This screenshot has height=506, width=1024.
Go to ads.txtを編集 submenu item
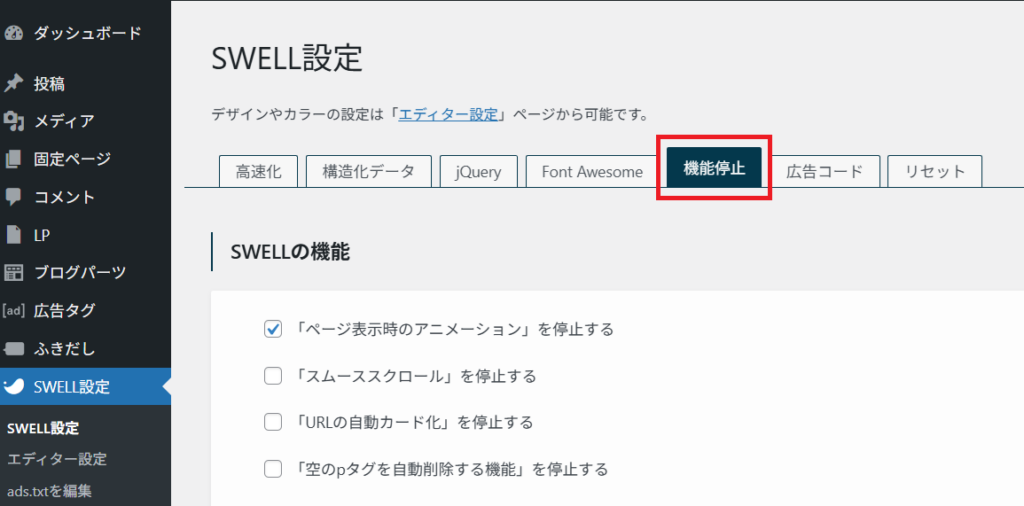coord(50,490)
